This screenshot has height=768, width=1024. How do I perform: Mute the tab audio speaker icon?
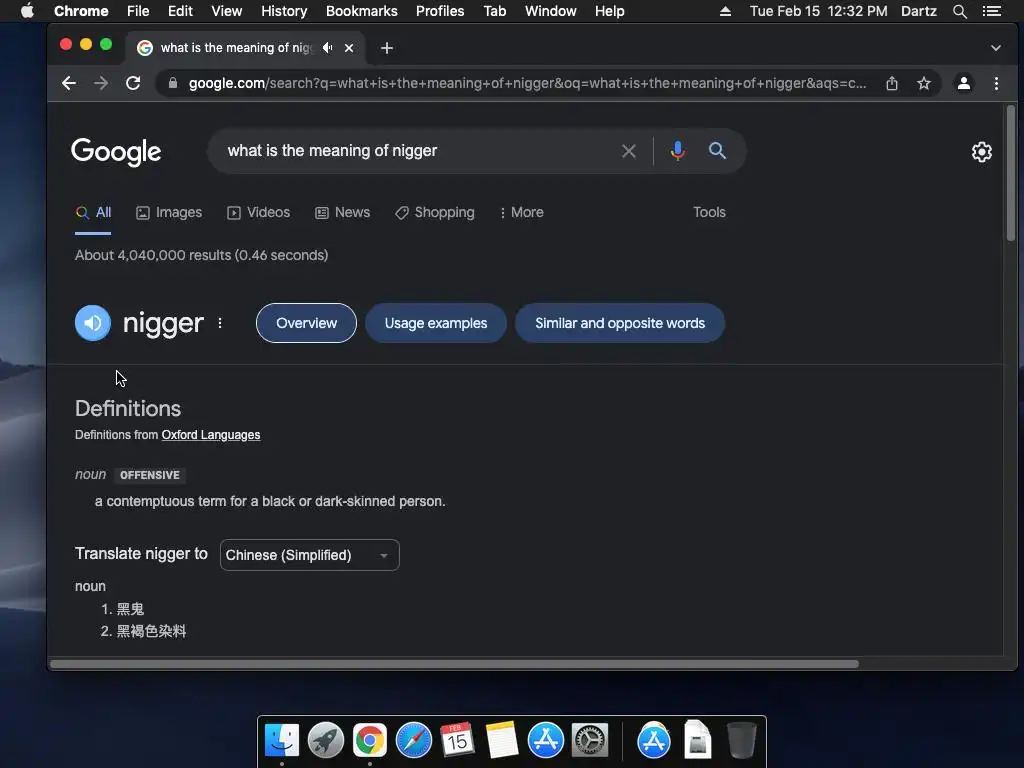coord(328,48)
